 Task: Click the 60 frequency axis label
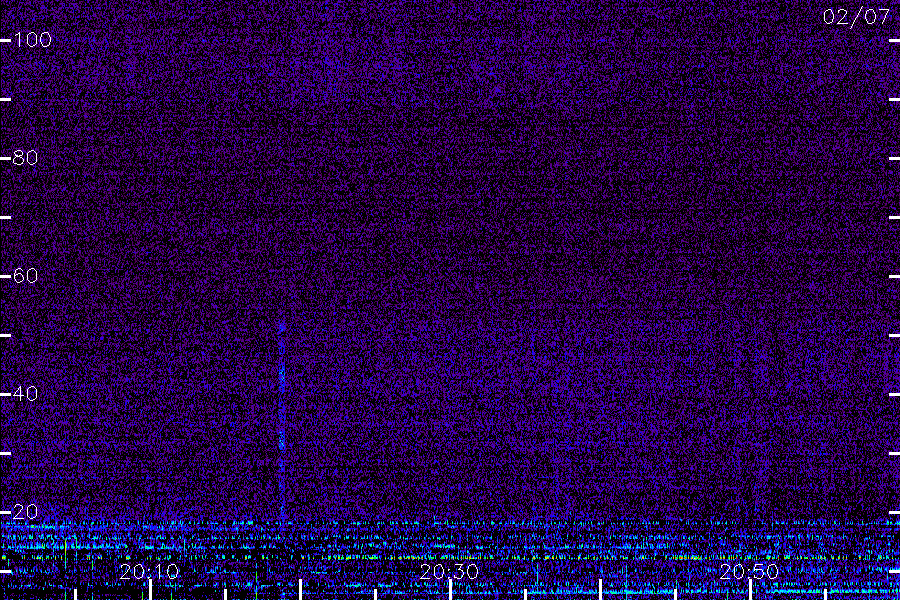pyautogui.click(x=25, y=276)
